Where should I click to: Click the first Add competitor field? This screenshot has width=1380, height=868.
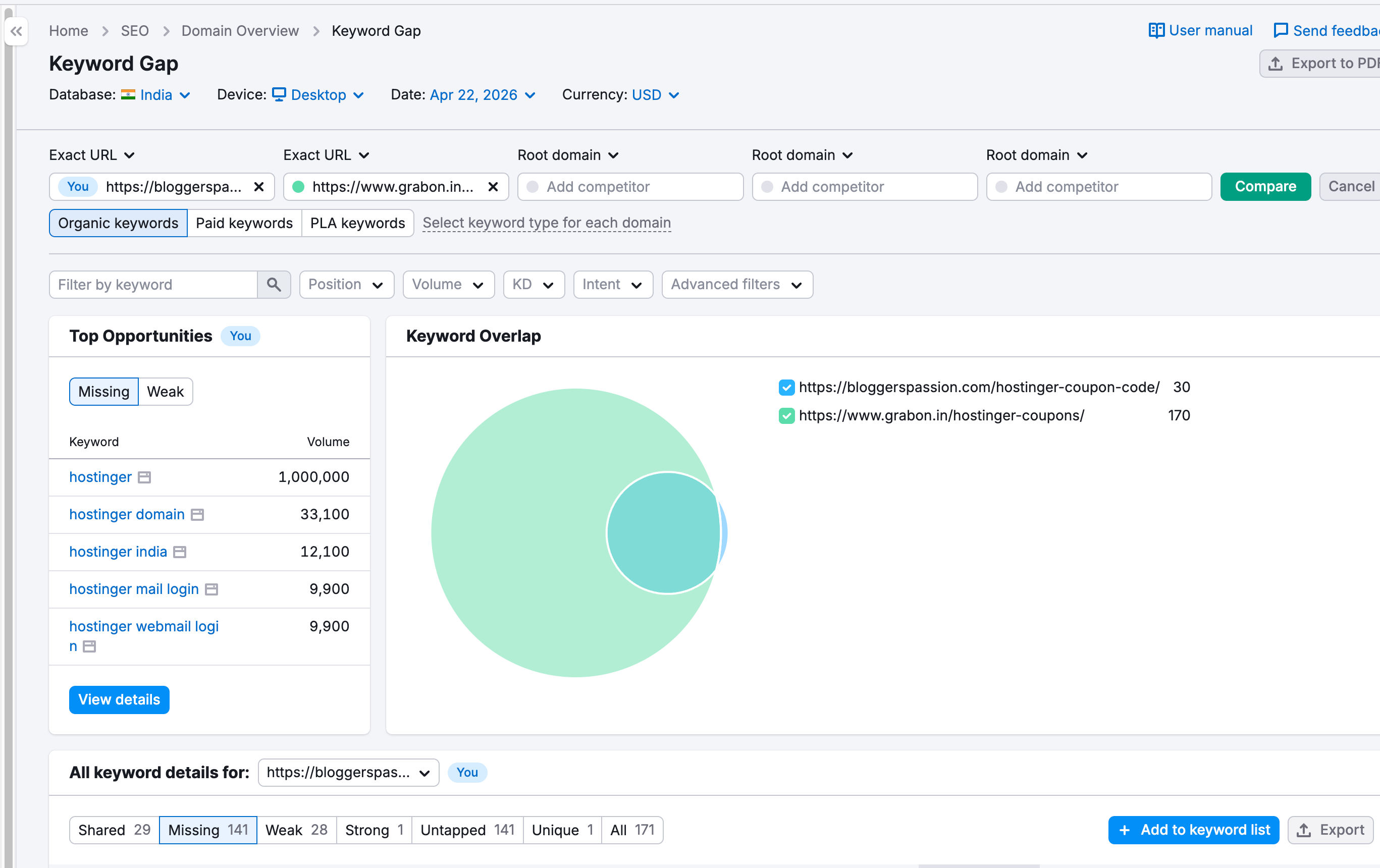point(630,186)
